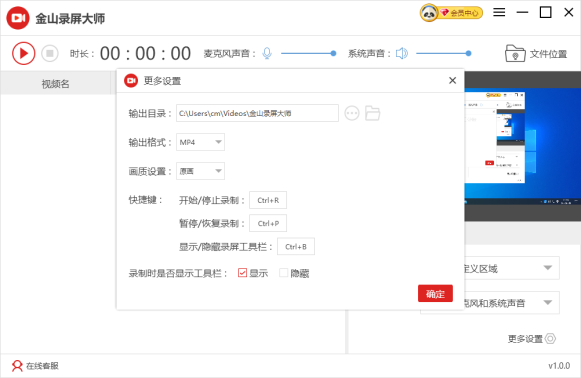Screen dimensions: 581x378
Task: Check the 显示 toolbar checkbox
Action: [x=242, y=273]
